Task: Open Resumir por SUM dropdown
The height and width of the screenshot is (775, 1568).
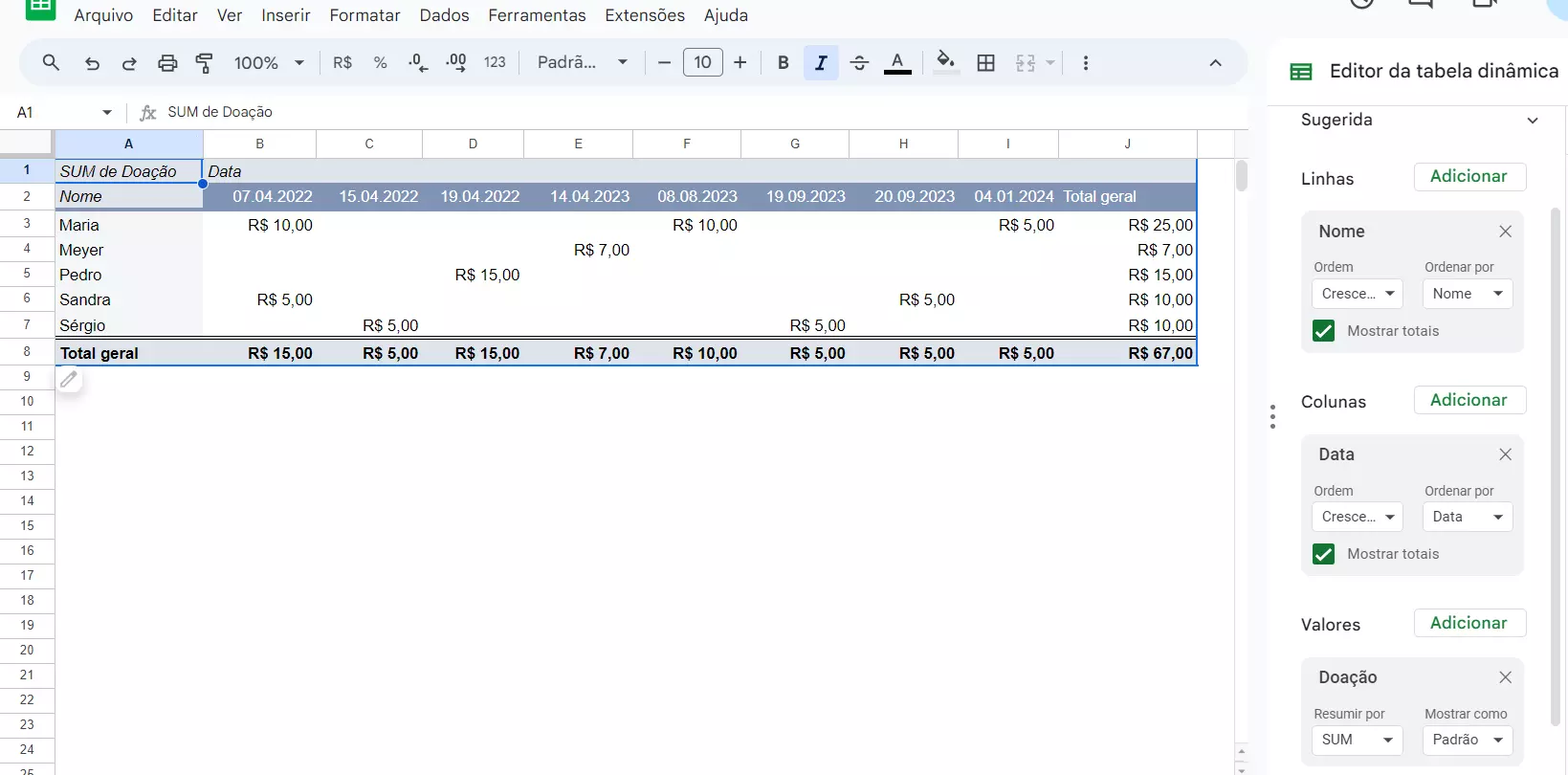Action: (1357, 740)
